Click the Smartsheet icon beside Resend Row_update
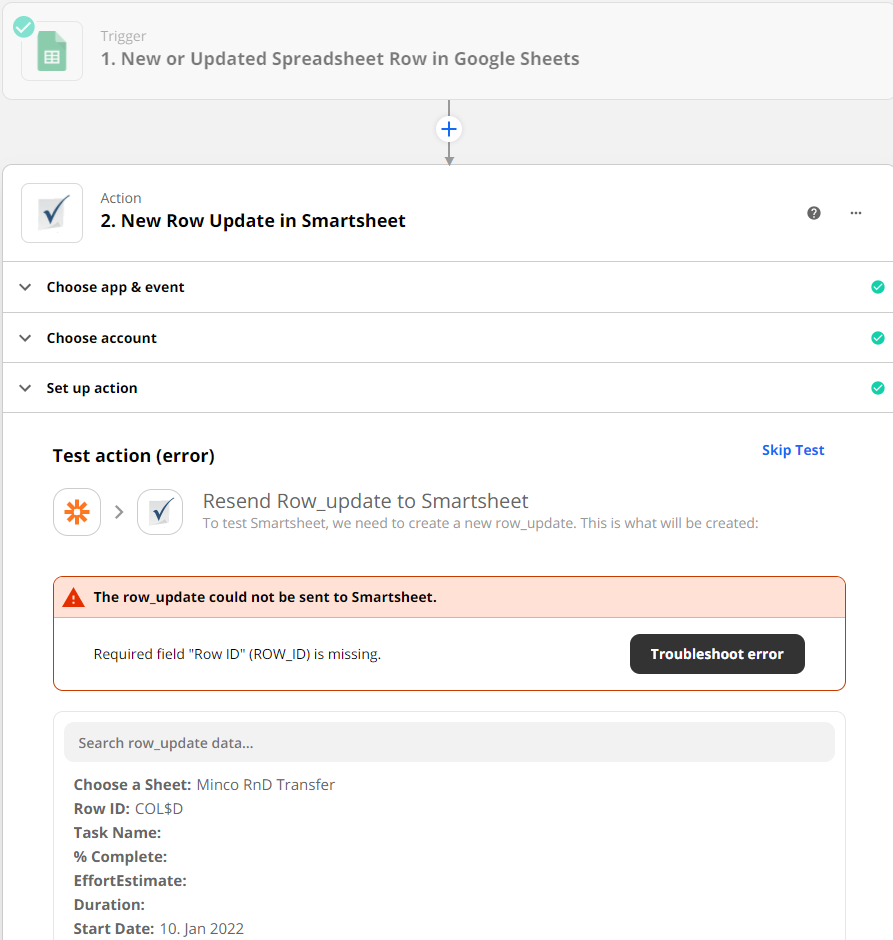 click(160, 512)
